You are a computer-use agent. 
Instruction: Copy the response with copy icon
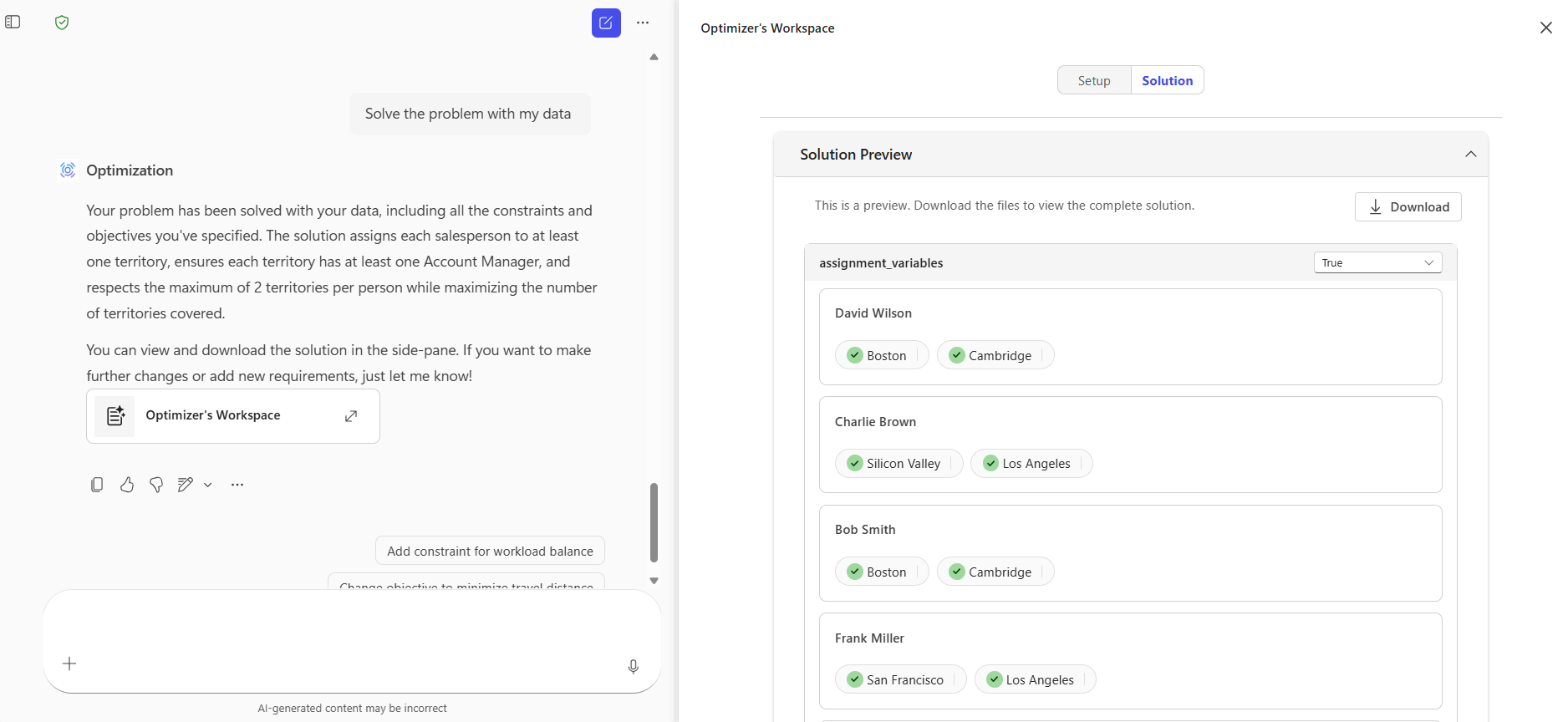pos(97,485)
